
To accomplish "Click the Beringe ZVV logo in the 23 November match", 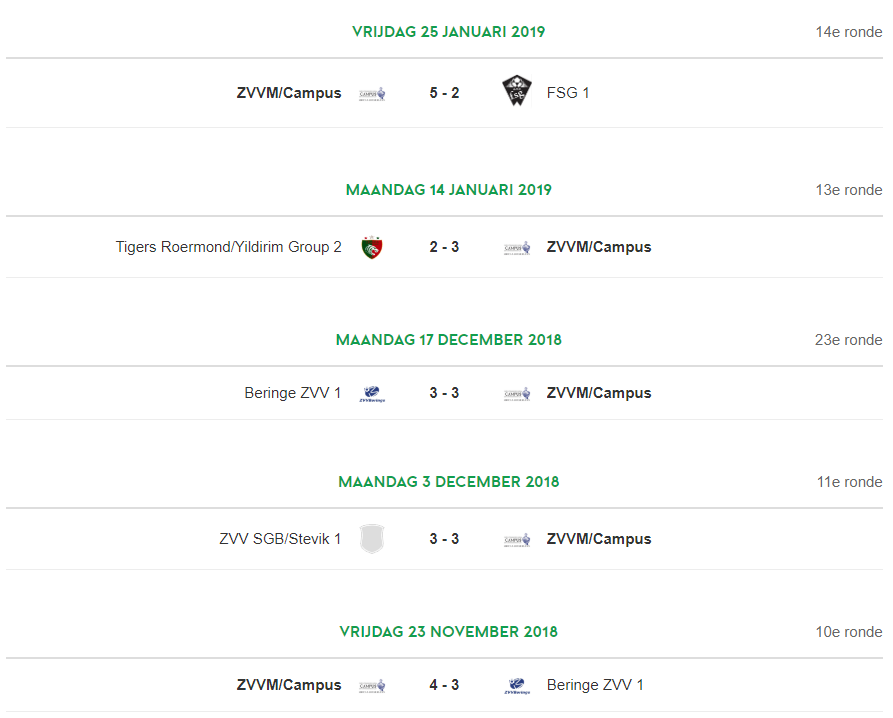I will point(517,686).
